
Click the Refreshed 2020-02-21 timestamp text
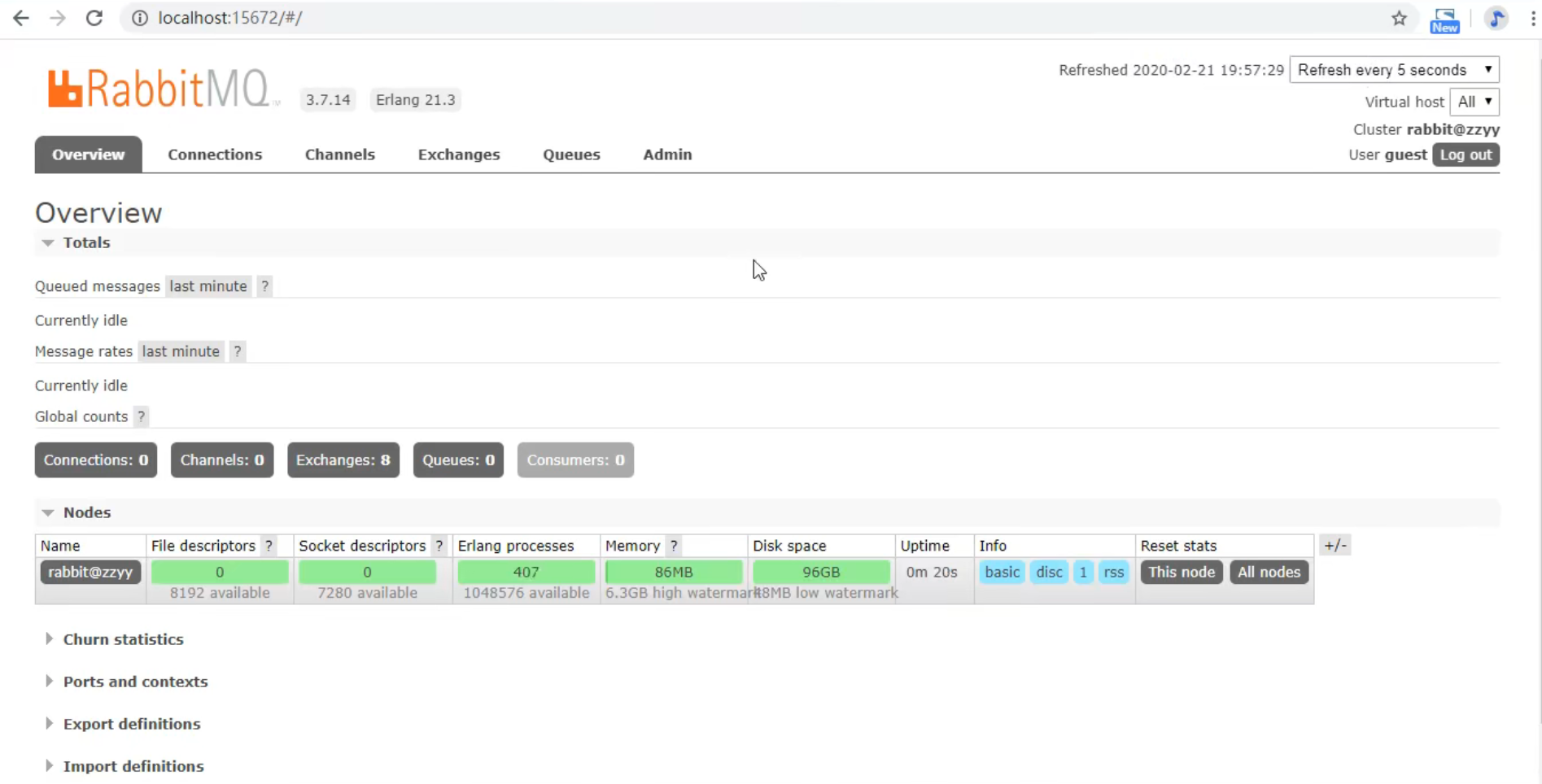click(x=1171, y=70)
